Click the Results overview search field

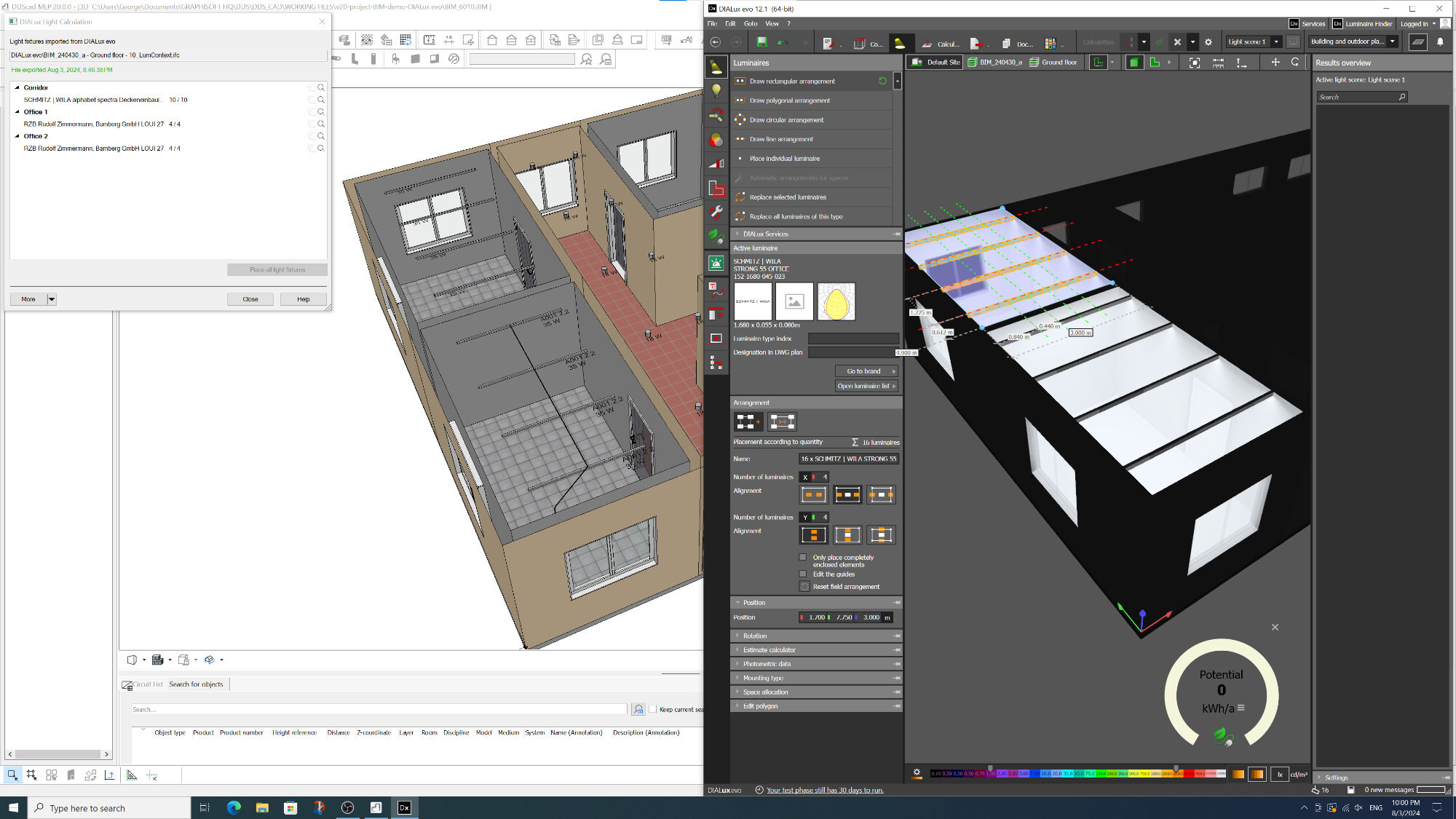point(1361,97)
